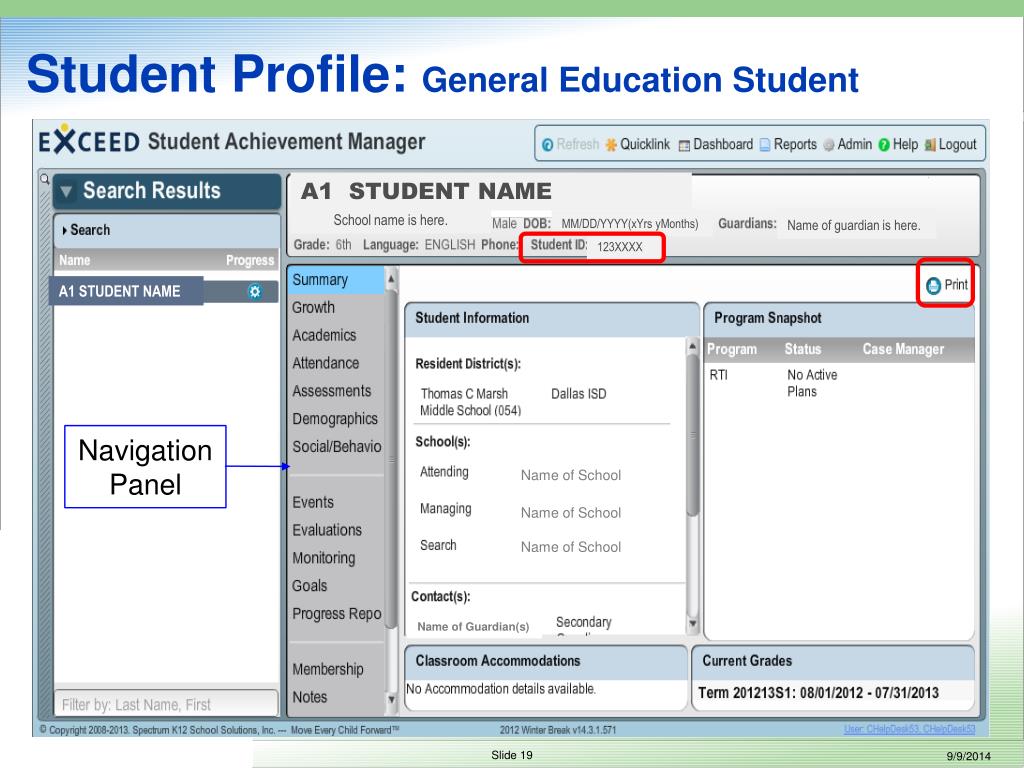Expand the Search section arrow
Viewport: 1024px width, 768px height.
65,231
